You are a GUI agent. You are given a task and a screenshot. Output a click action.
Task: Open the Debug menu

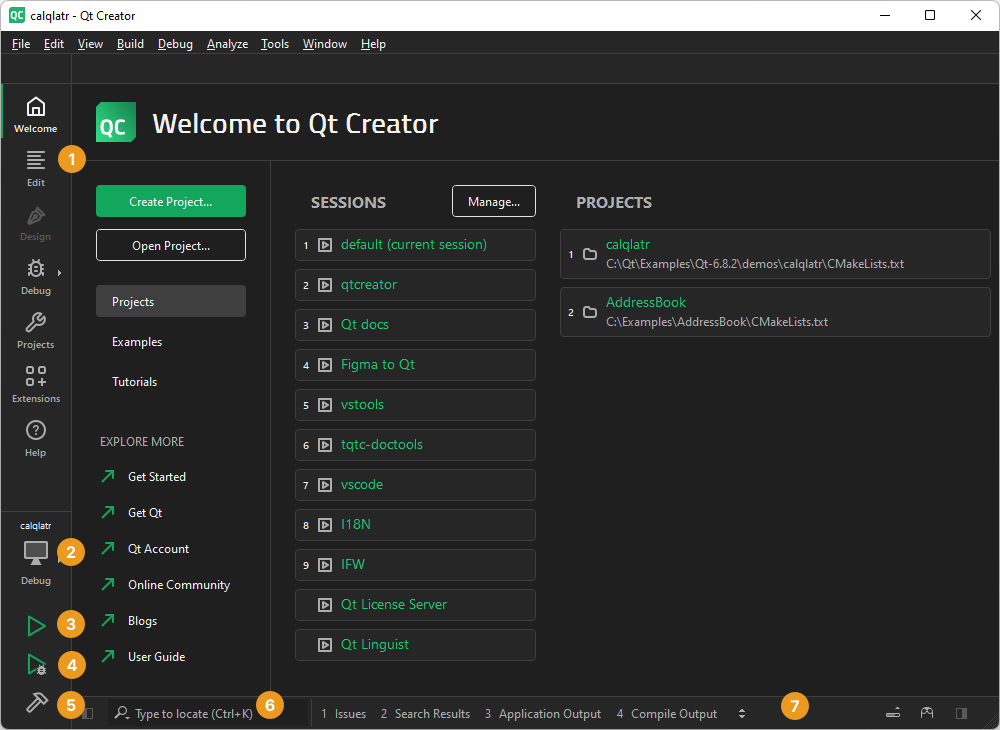[x=175, y=44]
